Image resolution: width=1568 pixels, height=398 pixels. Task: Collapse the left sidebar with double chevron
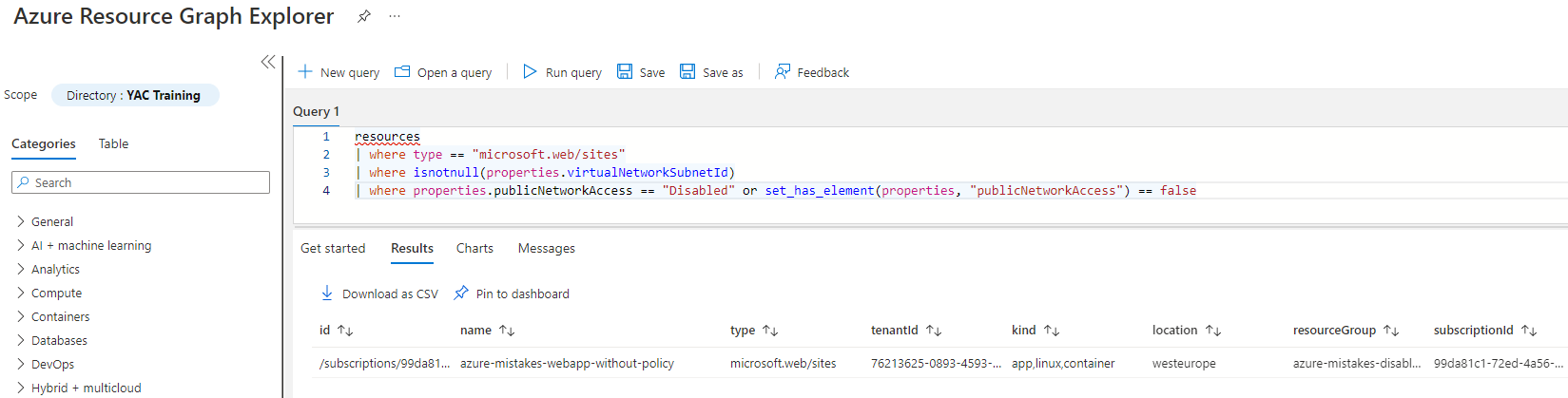click(x=267, y=62)
